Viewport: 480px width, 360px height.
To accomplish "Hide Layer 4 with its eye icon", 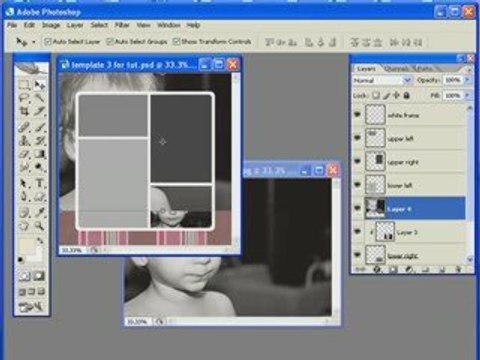I will 358,208.
